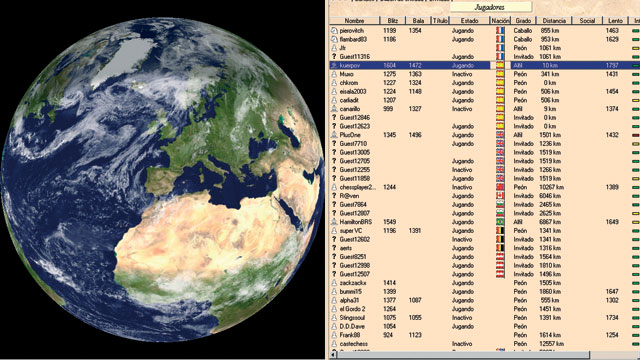Sort by the Lento column header
Image resolution: width=640 pixels, height=360 pixels.
(x=616, y=20)
